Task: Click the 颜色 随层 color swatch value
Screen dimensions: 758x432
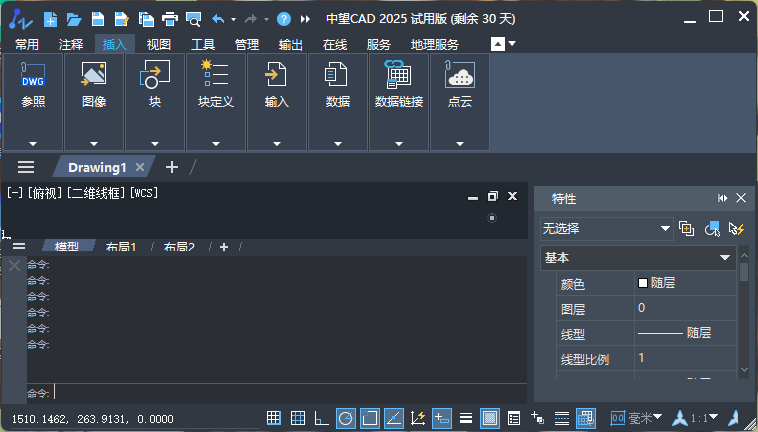Action: 685,283
